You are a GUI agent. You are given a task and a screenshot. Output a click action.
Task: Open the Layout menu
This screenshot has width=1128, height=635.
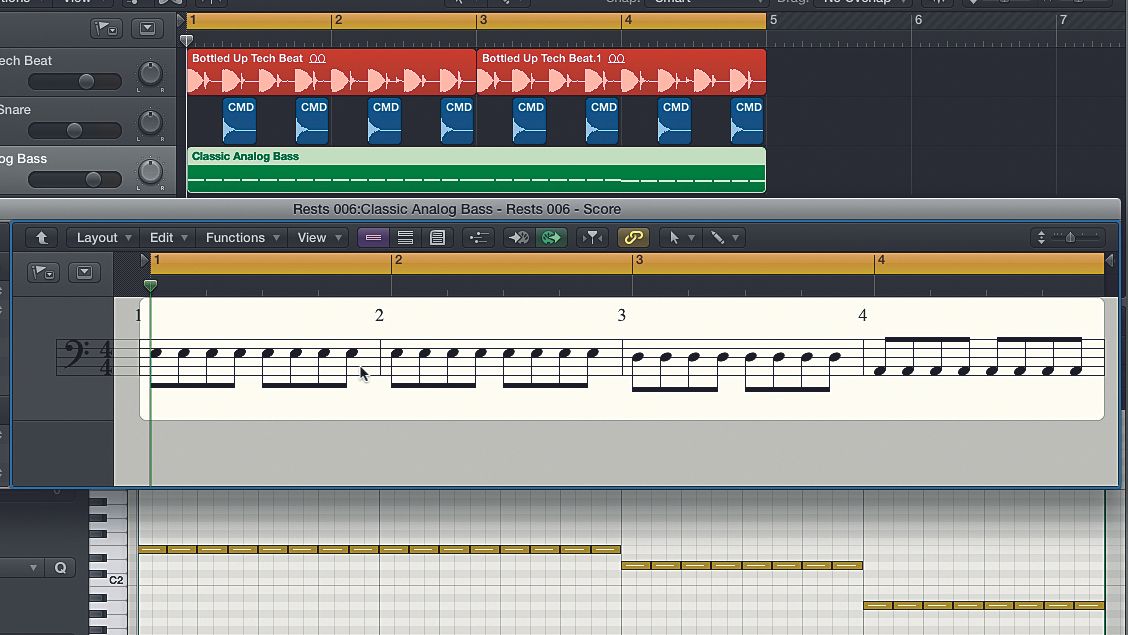(x=97, y=237)
